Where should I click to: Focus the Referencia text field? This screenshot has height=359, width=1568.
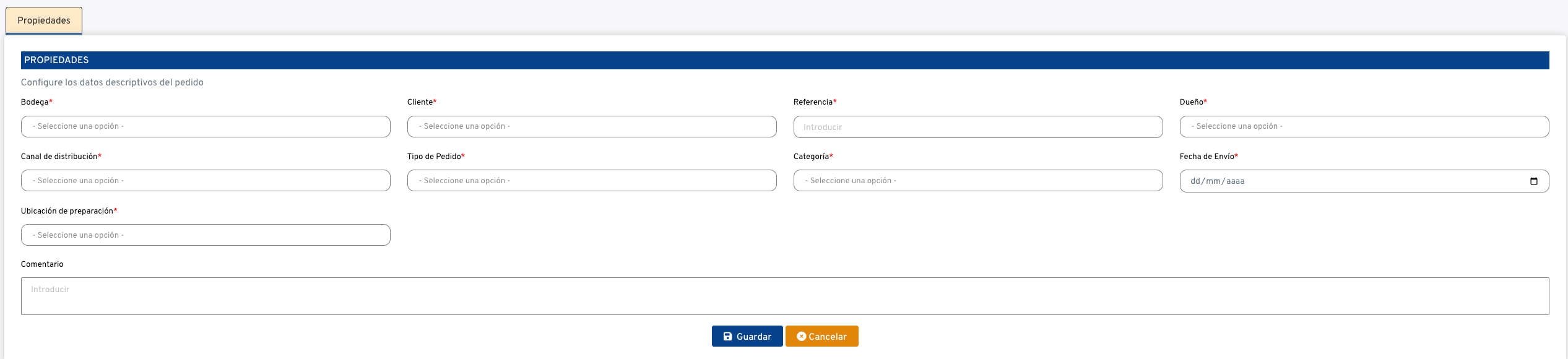point(978,127)
